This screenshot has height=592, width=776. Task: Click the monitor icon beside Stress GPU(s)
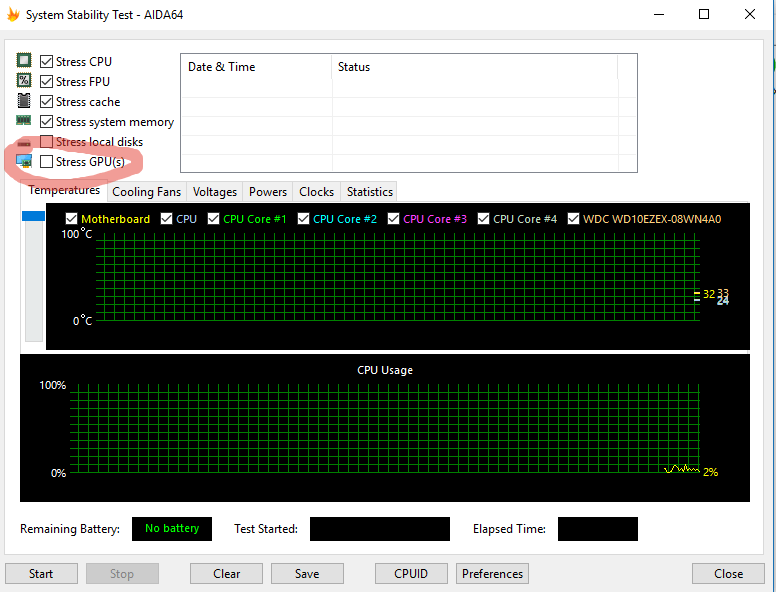24,161
